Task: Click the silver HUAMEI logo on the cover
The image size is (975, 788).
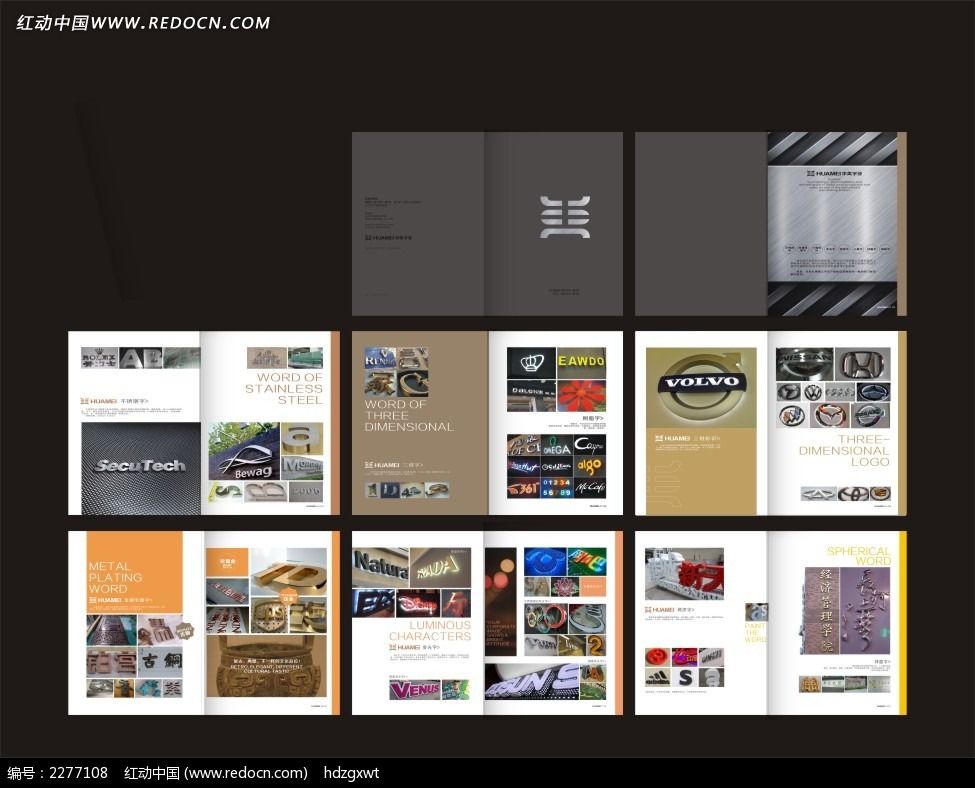Action: [565, 216]
